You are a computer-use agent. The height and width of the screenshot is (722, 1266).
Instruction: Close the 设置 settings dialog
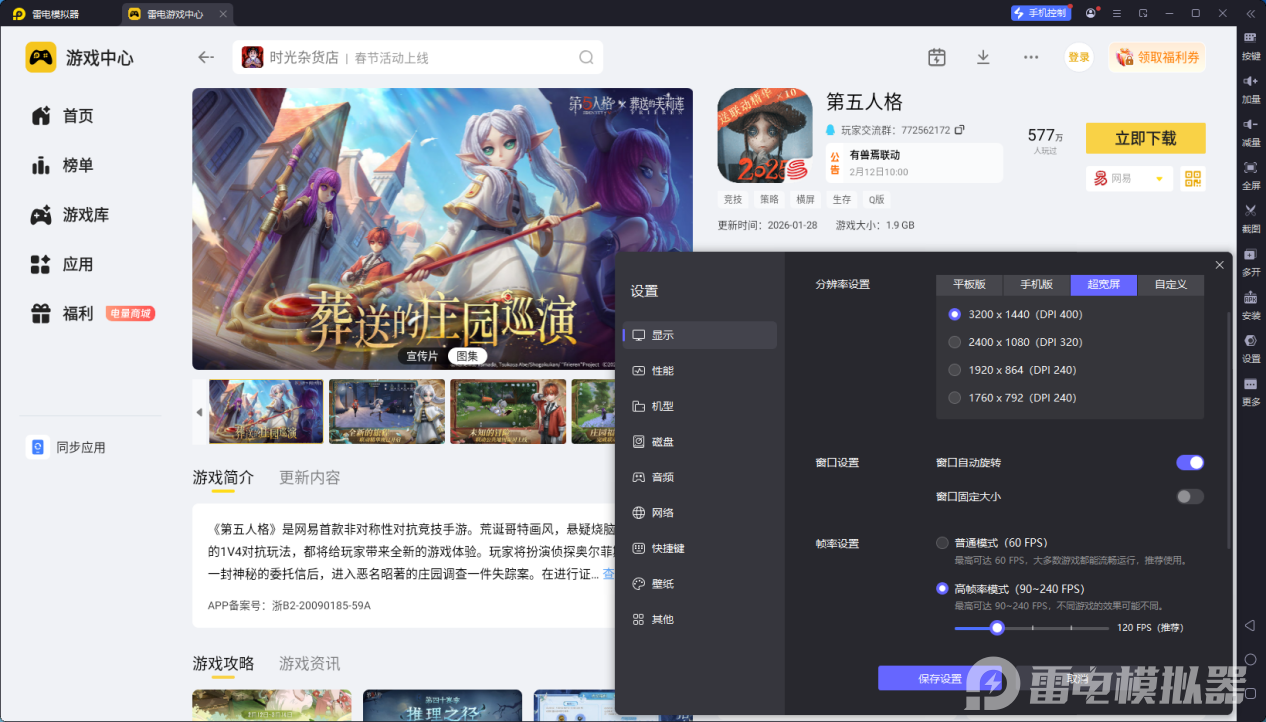coord(1219,265)
